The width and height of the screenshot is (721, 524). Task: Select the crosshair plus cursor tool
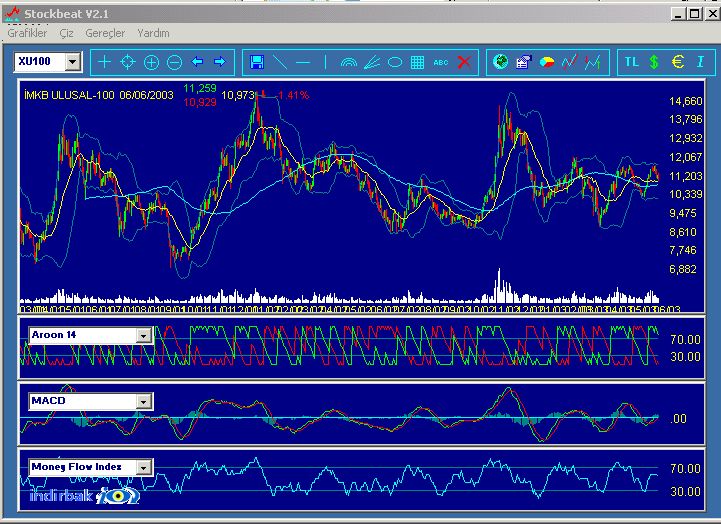[104, 62]
